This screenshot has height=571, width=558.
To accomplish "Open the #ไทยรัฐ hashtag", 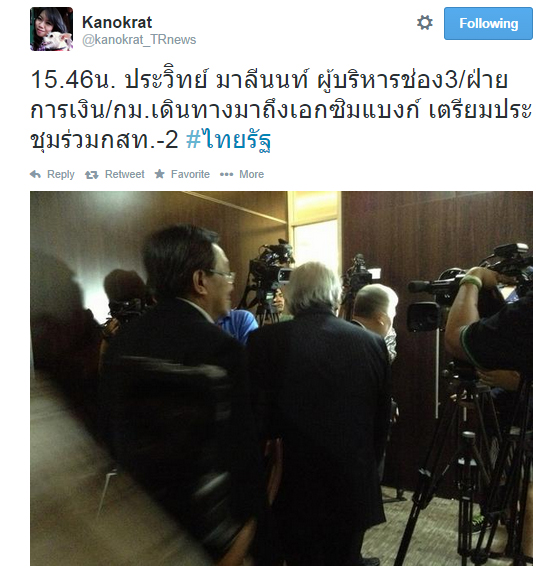I will click(229, 140).
